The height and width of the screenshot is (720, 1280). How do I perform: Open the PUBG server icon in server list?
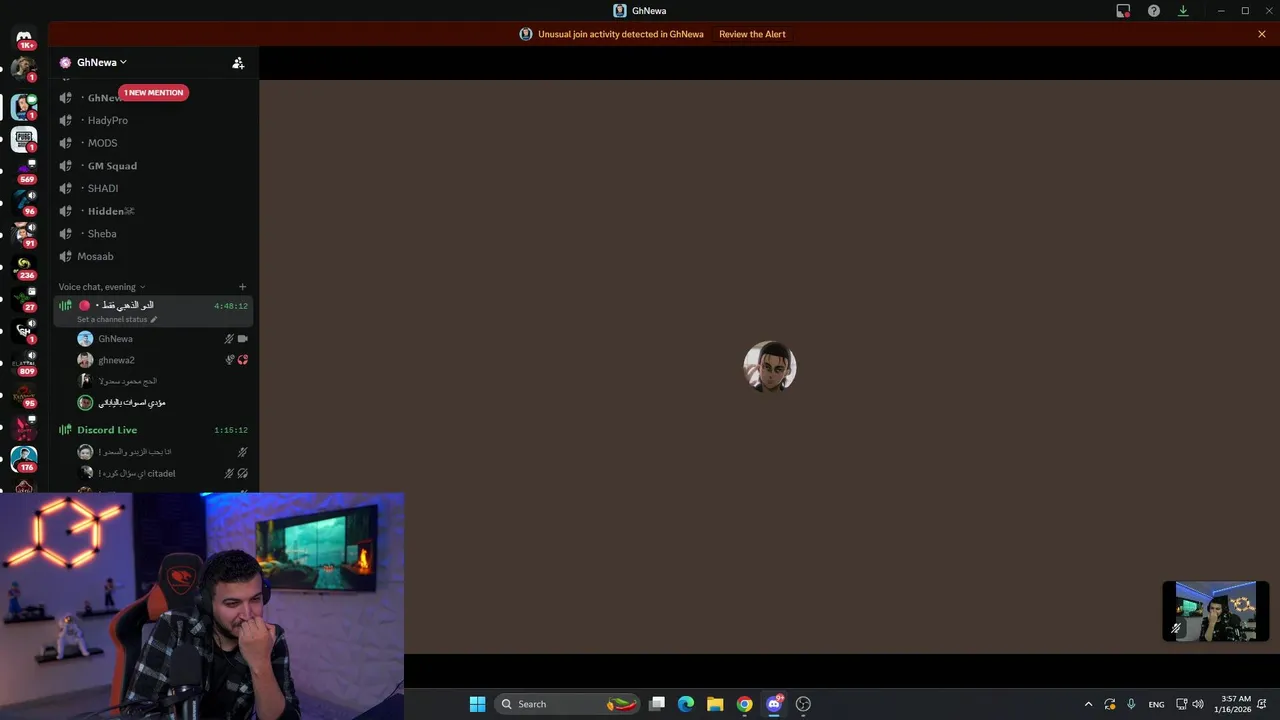[x=24, y=138]
